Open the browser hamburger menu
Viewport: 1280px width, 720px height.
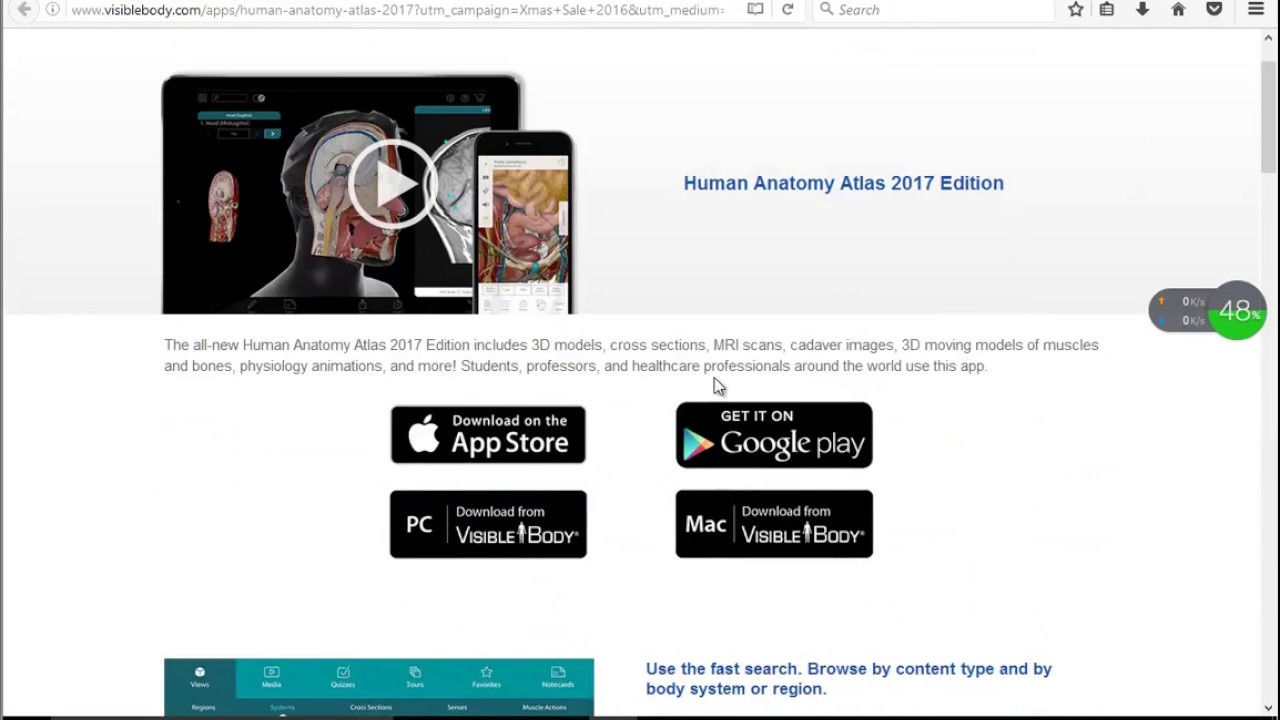pos(1256,9)
